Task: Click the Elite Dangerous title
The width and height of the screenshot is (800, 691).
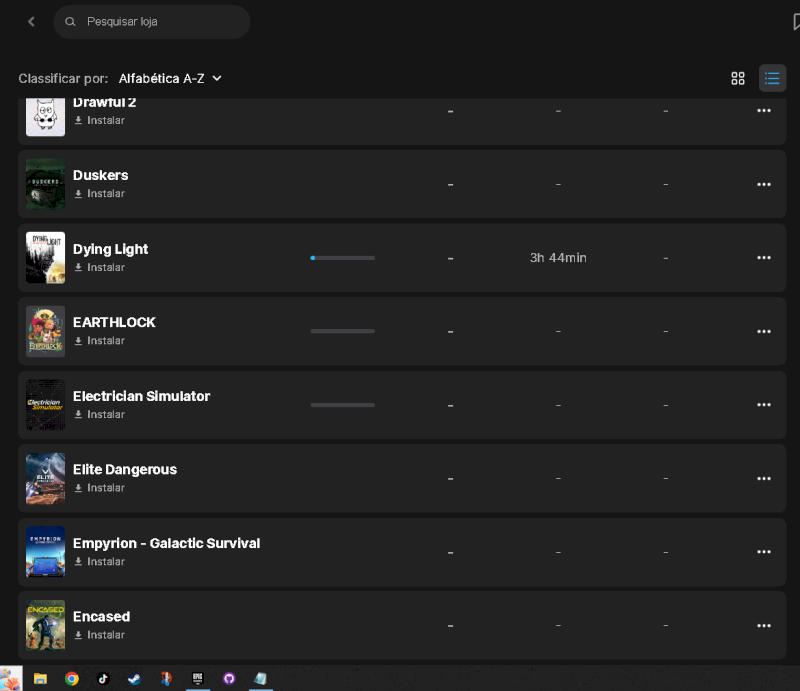Action: click(125, 470)
